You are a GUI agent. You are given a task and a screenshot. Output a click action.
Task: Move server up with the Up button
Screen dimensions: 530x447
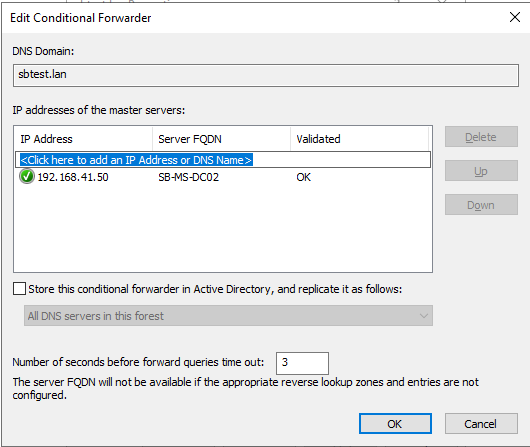click(x=481, y=171)
